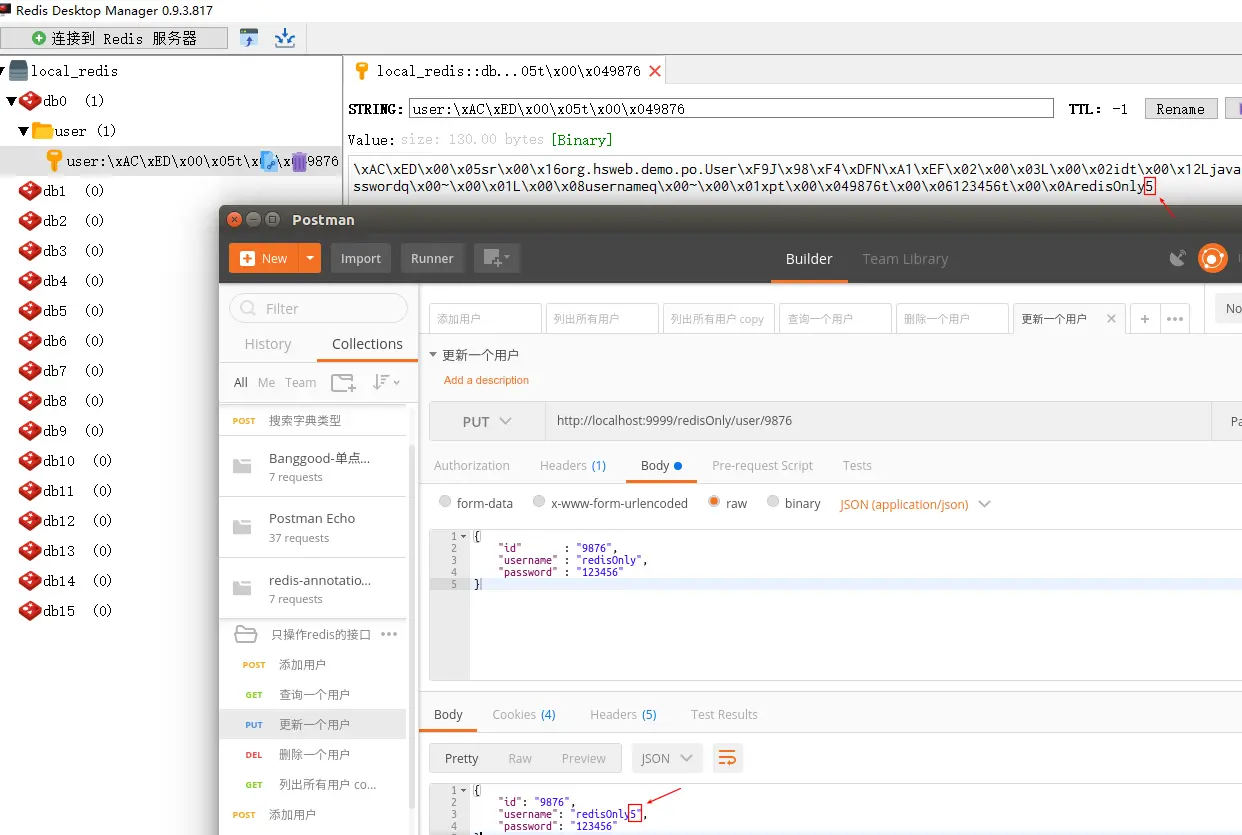
Task: Click the Runner button in Postman
Action: 432,258
